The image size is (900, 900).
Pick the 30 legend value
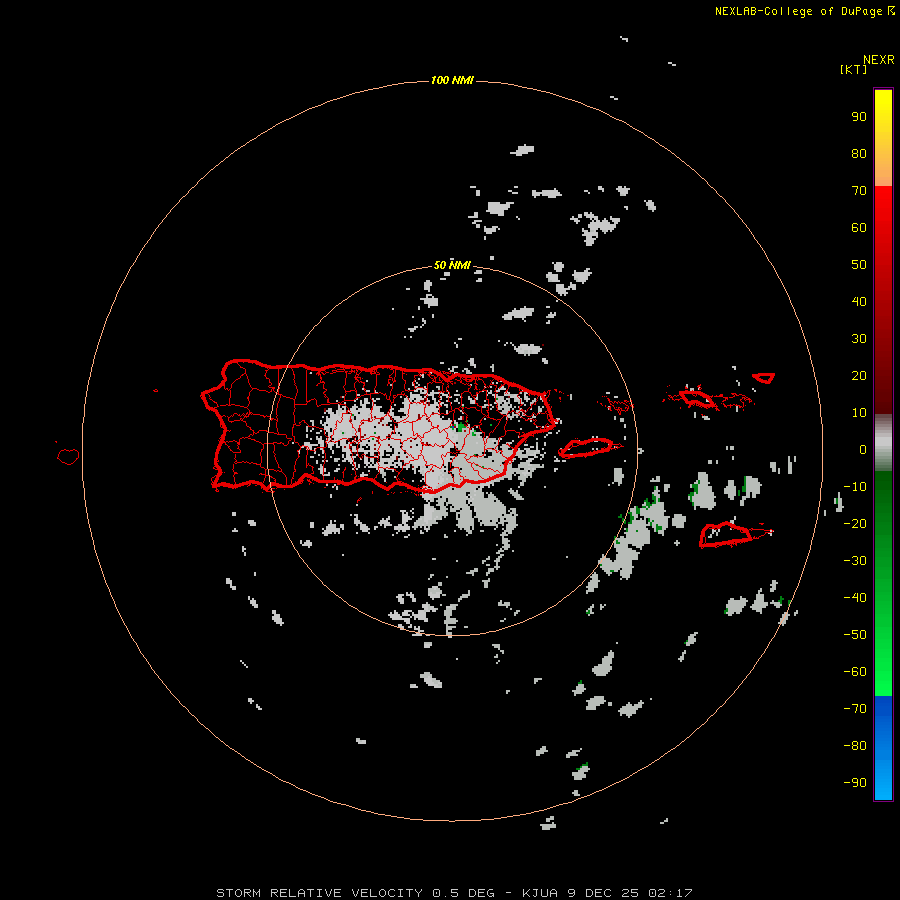click(859, 339)
